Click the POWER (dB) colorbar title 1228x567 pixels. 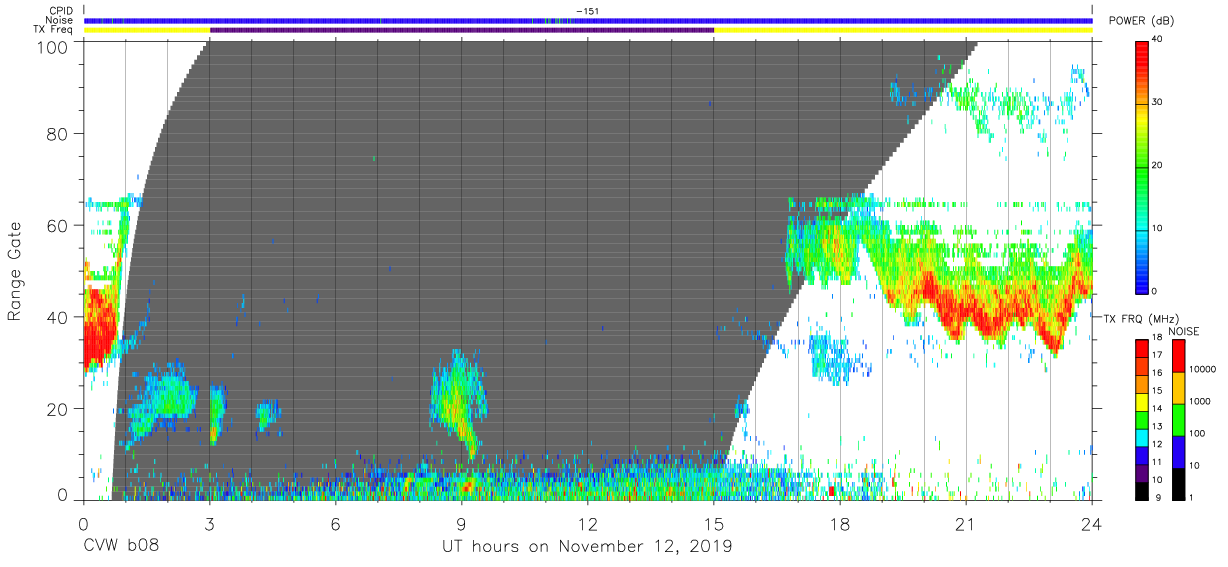pyautogui.click(x=1143, y=21)
